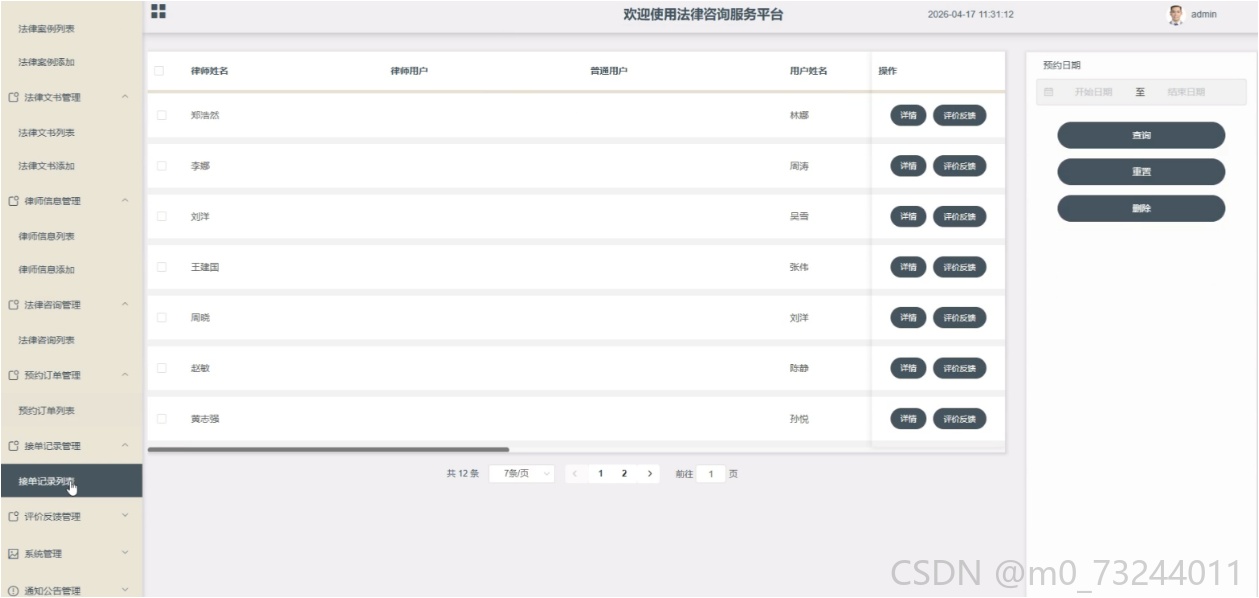Collapse the 法律文书管理 section chevron
Image resolution: width=1259 pixels, height=598 pixels.
125,97
